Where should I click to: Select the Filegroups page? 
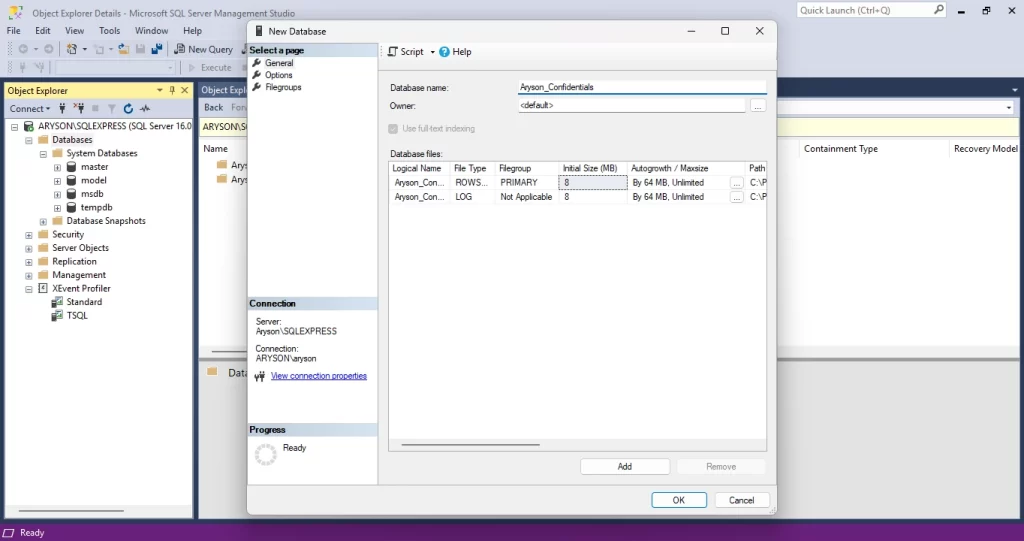click(283, 87)
